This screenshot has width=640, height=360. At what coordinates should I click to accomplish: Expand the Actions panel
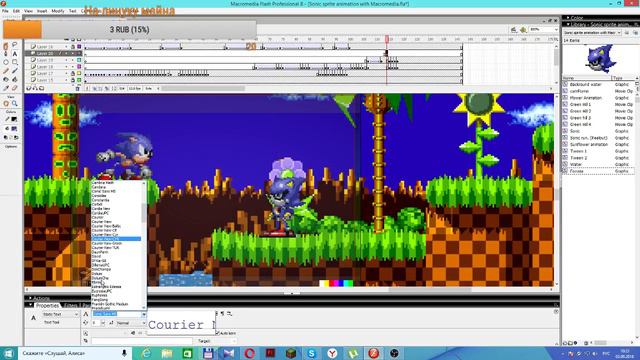pos(30,298)
